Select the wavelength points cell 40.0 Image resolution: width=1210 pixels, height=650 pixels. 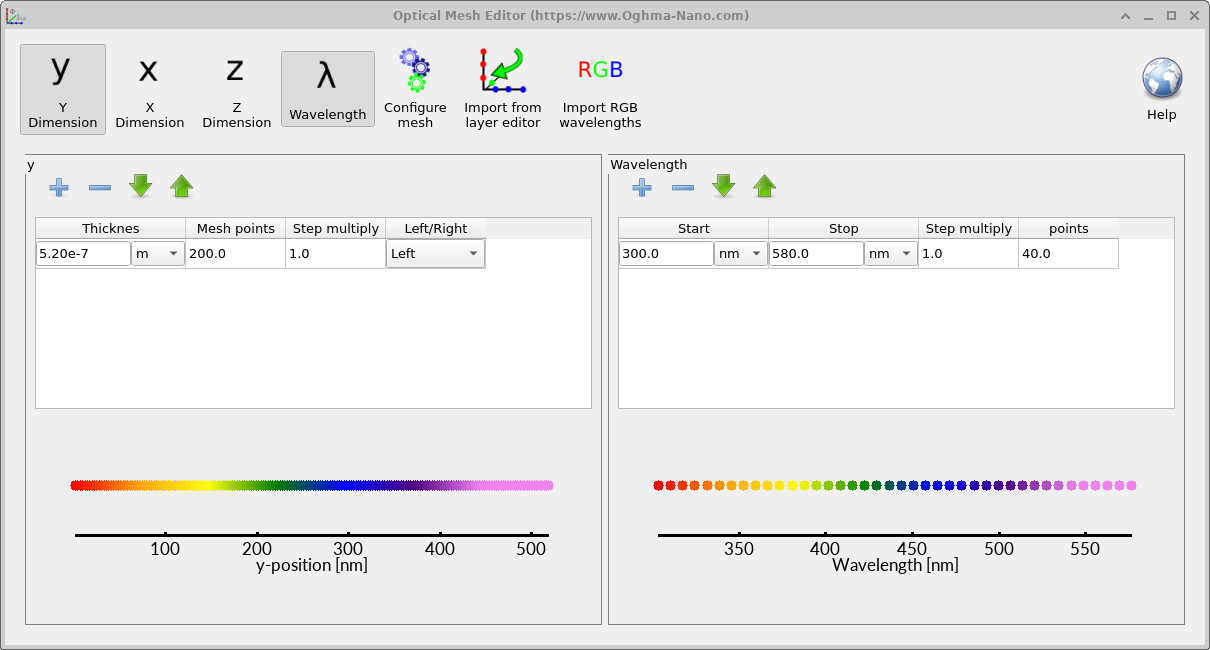tap(1068, 254)
